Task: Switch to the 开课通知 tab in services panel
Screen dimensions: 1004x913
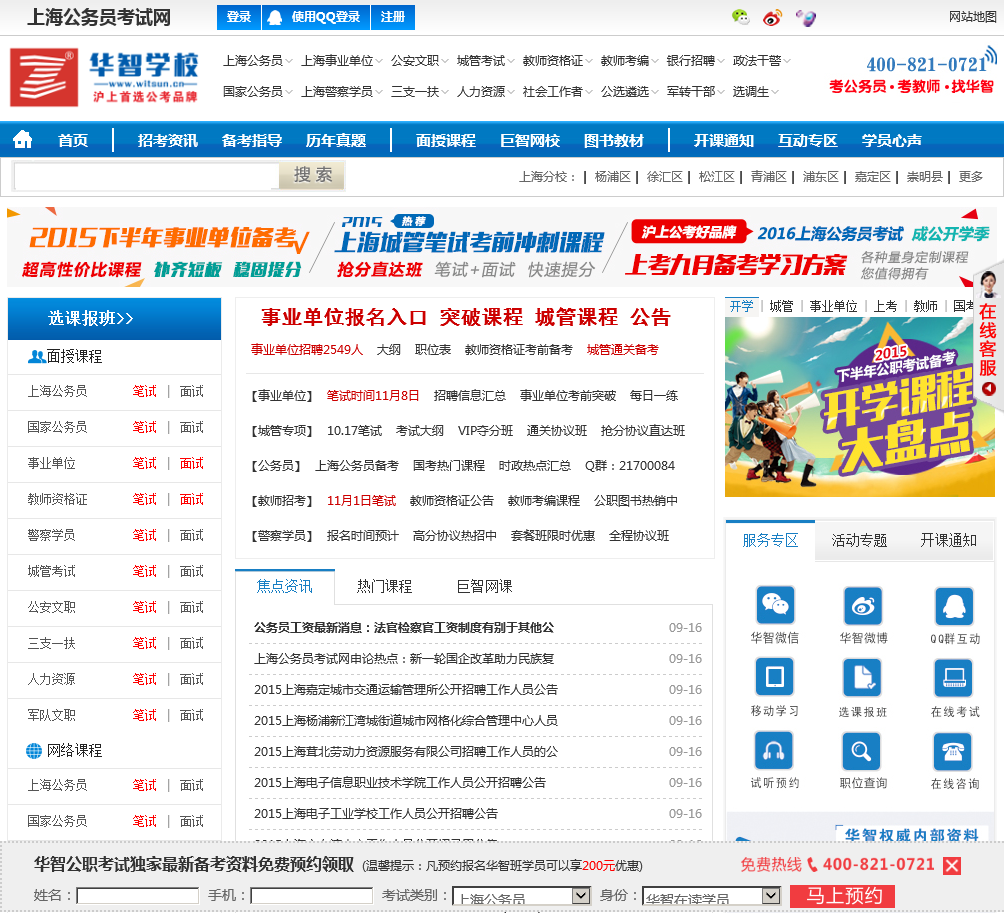Action: (x=948, y=540)
